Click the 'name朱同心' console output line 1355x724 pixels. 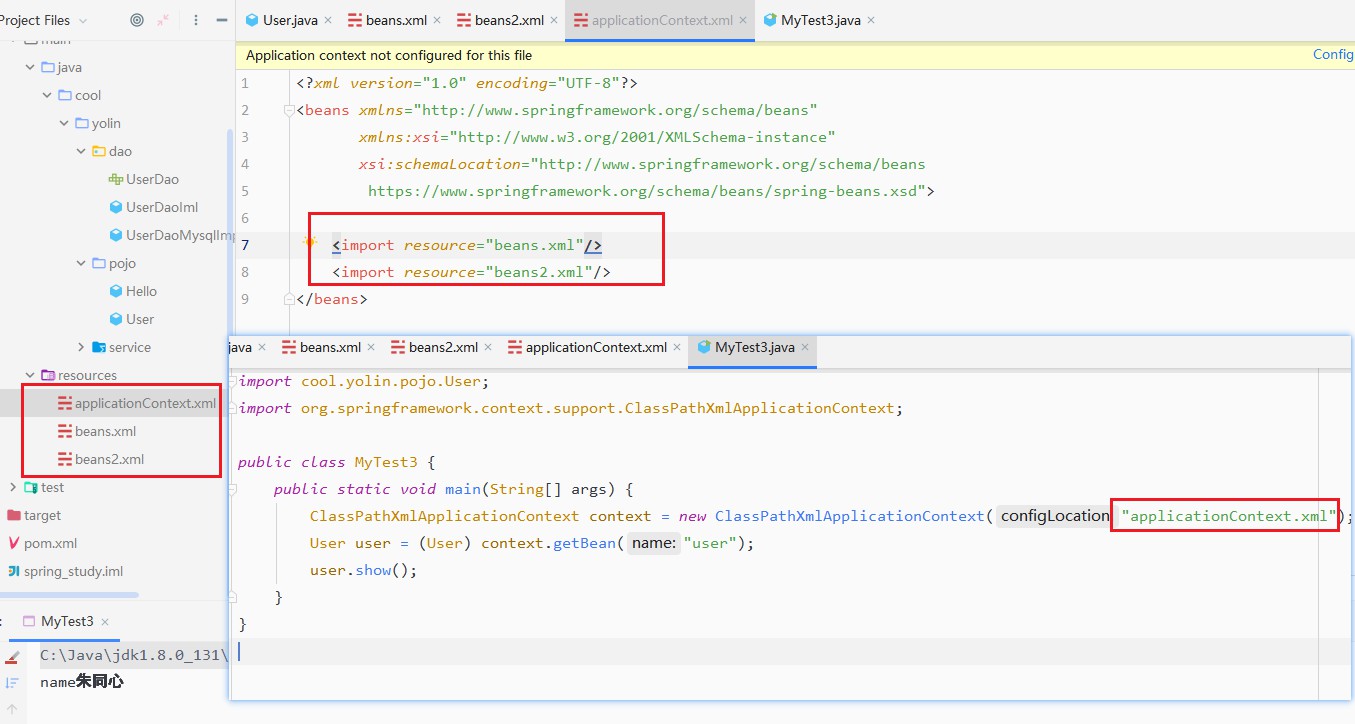82,682
